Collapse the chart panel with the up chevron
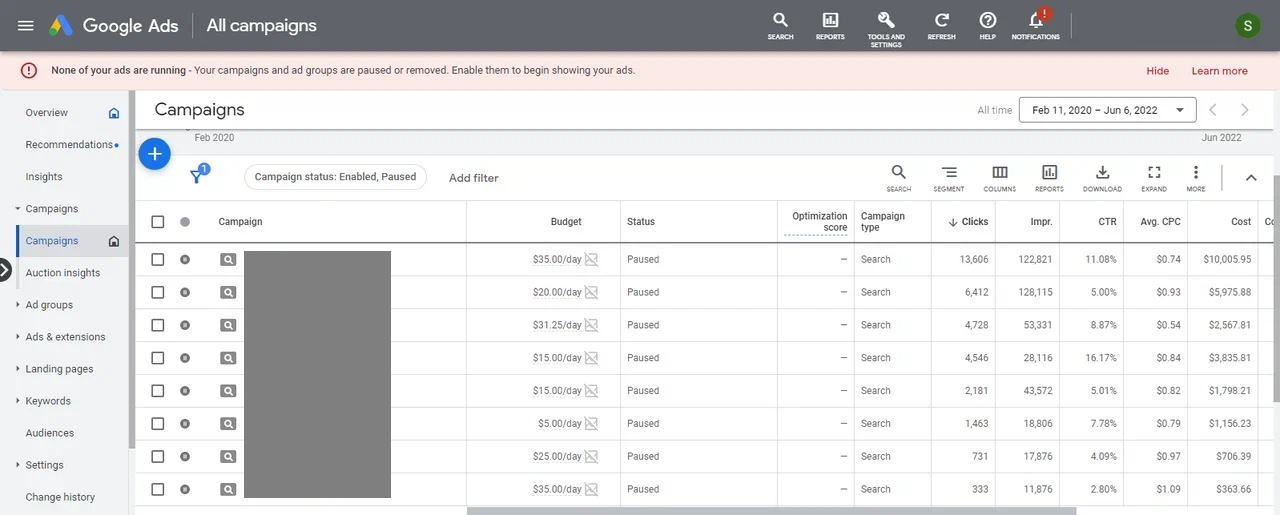This screenshot has height=515, width=1280. click(1250, 178)
